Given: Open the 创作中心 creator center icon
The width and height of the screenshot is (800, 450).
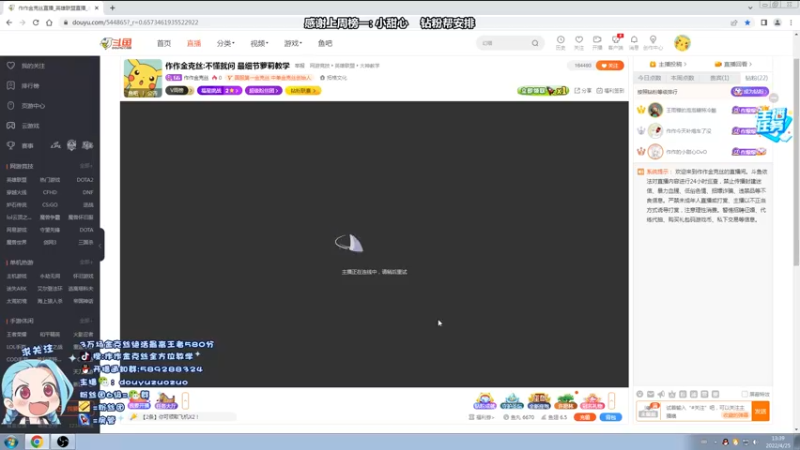Looking at the screenshot, I should point(653,43).
